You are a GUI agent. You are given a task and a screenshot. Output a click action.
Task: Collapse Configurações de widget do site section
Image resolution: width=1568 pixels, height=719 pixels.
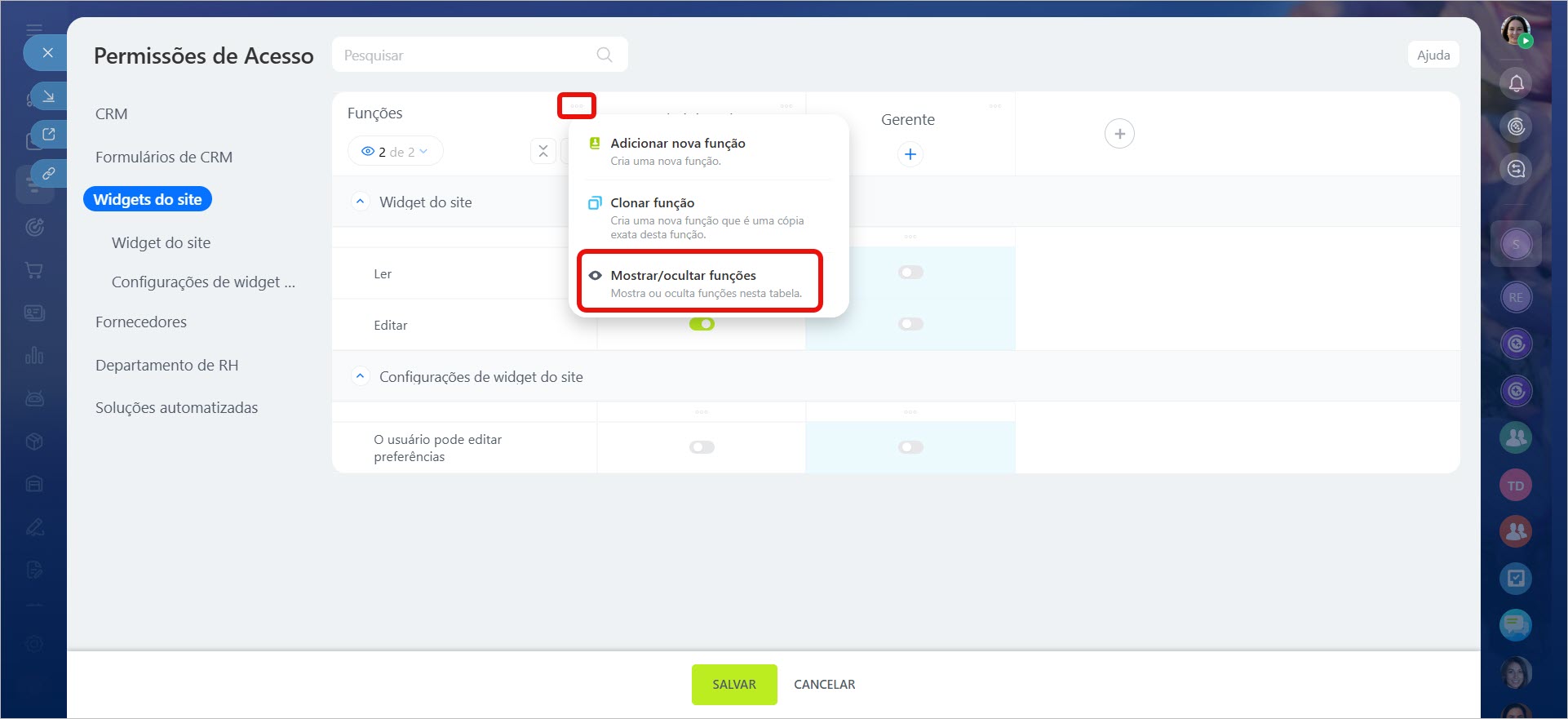pyautogui.click(x=360, y=376)
